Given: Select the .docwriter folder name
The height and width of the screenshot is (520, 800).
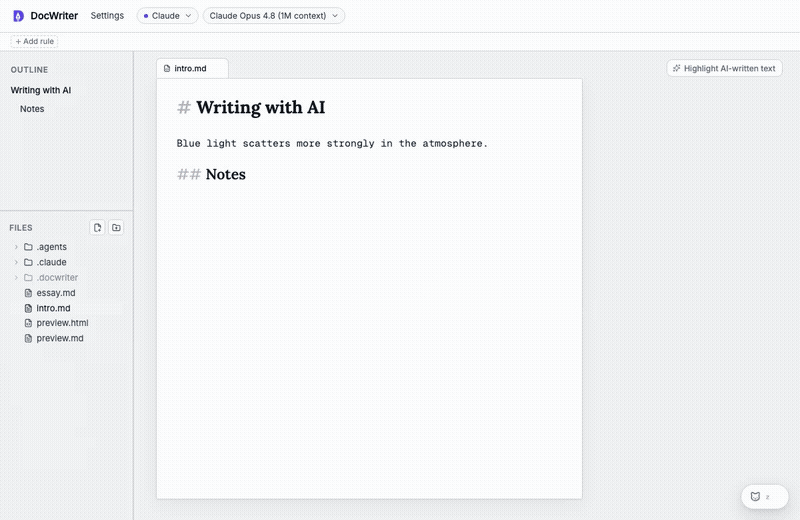Looking at the screenshot, I should click(x=57, y=278).
